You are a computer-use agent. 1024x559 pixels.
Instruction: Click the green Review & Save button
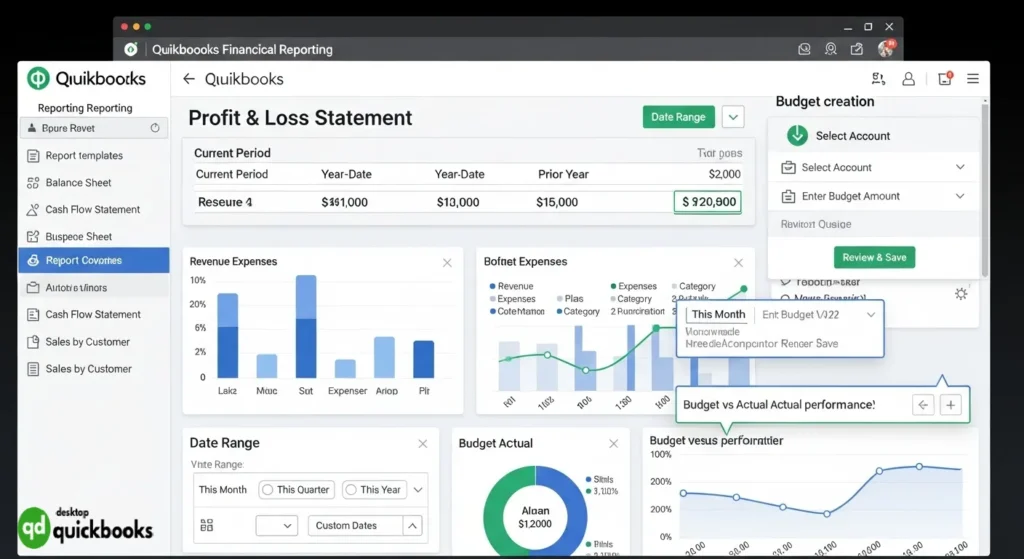tap(874, 257)
